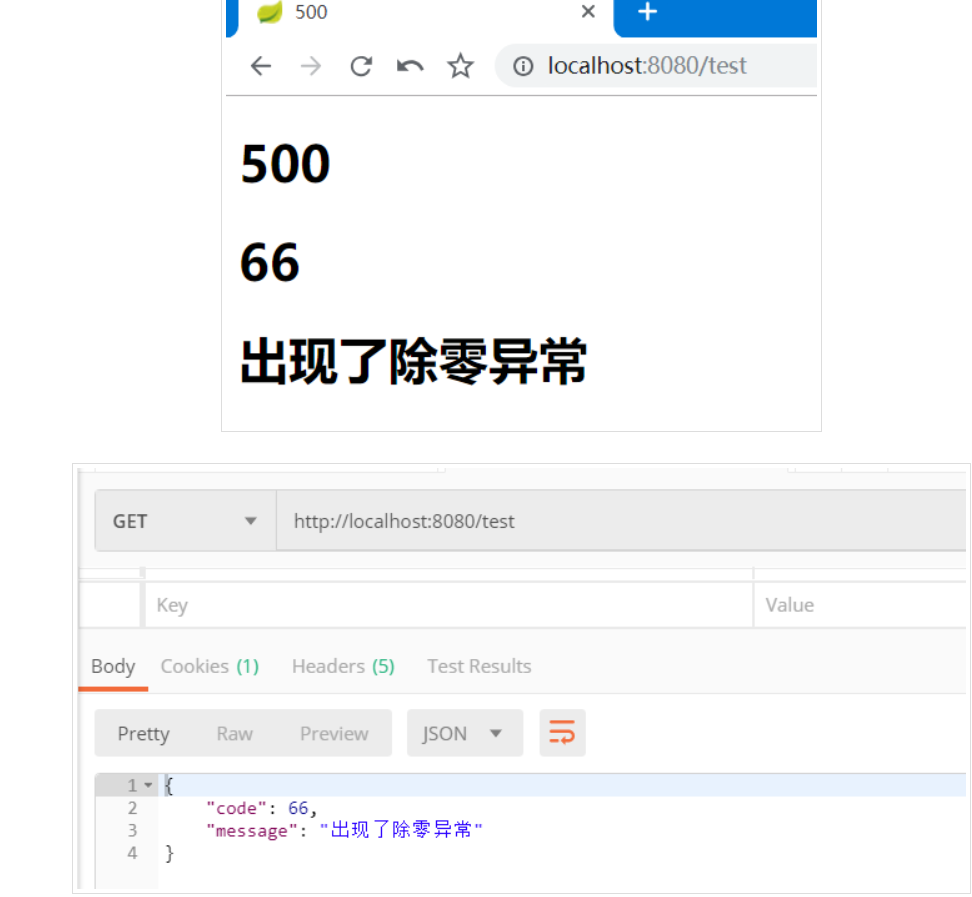Bookmark the page with the star icon
This screenshot has height=897, width=972.
click(460, 66)
